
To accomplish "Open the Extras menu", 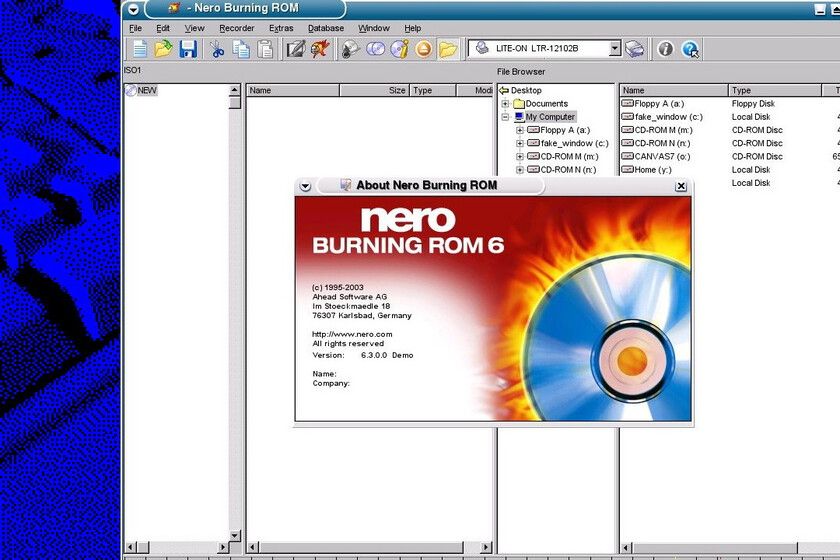I will click(281, 28).
